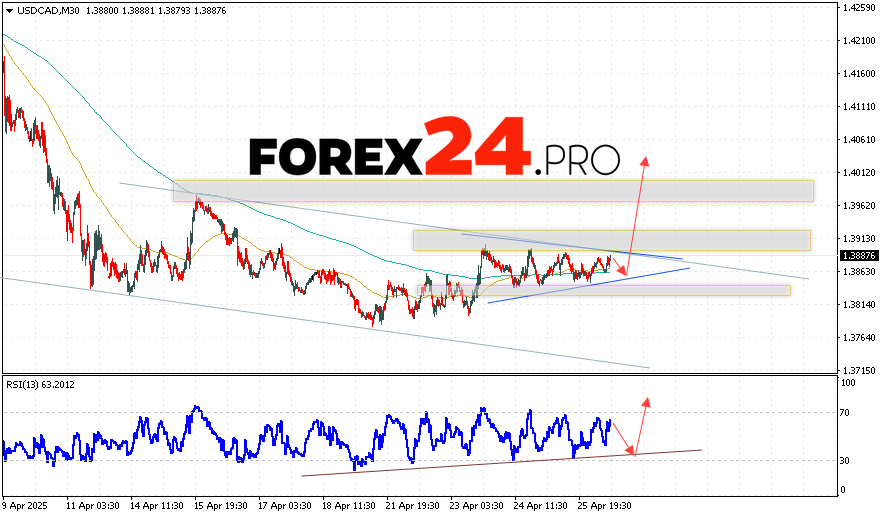The width and height of the screenshot is (883, 517).
Task: Click the 1.38140 price axis label
Action: (859, 305)
